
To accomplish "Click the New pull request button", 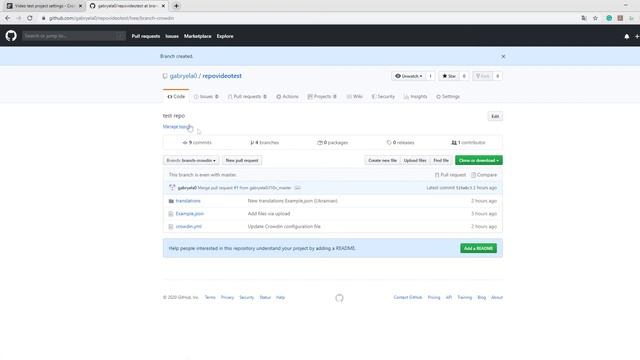I will click(x=242, y=160).
